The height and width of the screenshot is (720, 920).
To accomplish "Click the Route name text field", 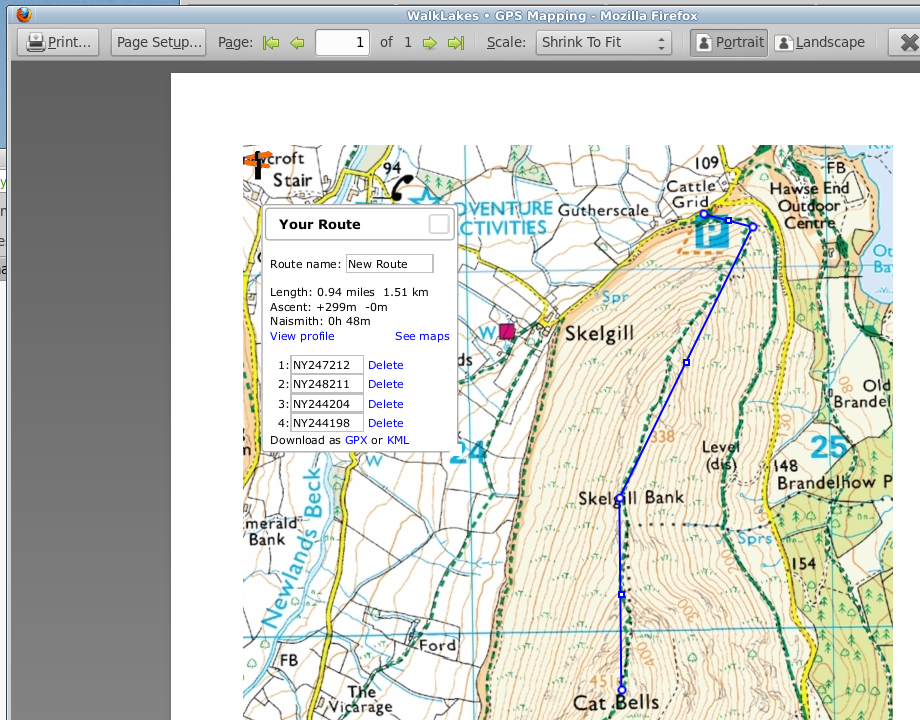I will click(x=390, y=263).
